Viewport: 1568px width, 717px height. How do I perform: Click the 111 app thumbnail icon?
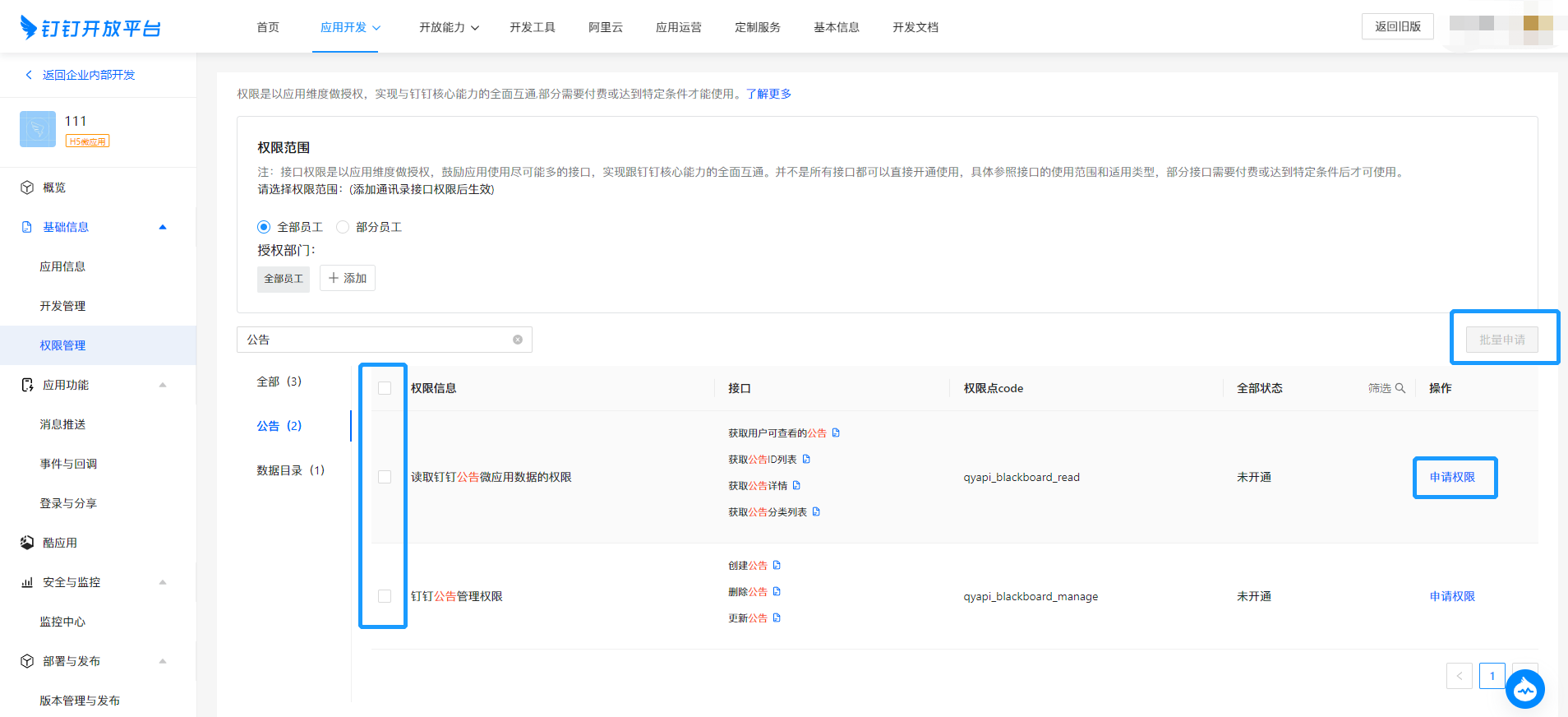coord(38,129)
